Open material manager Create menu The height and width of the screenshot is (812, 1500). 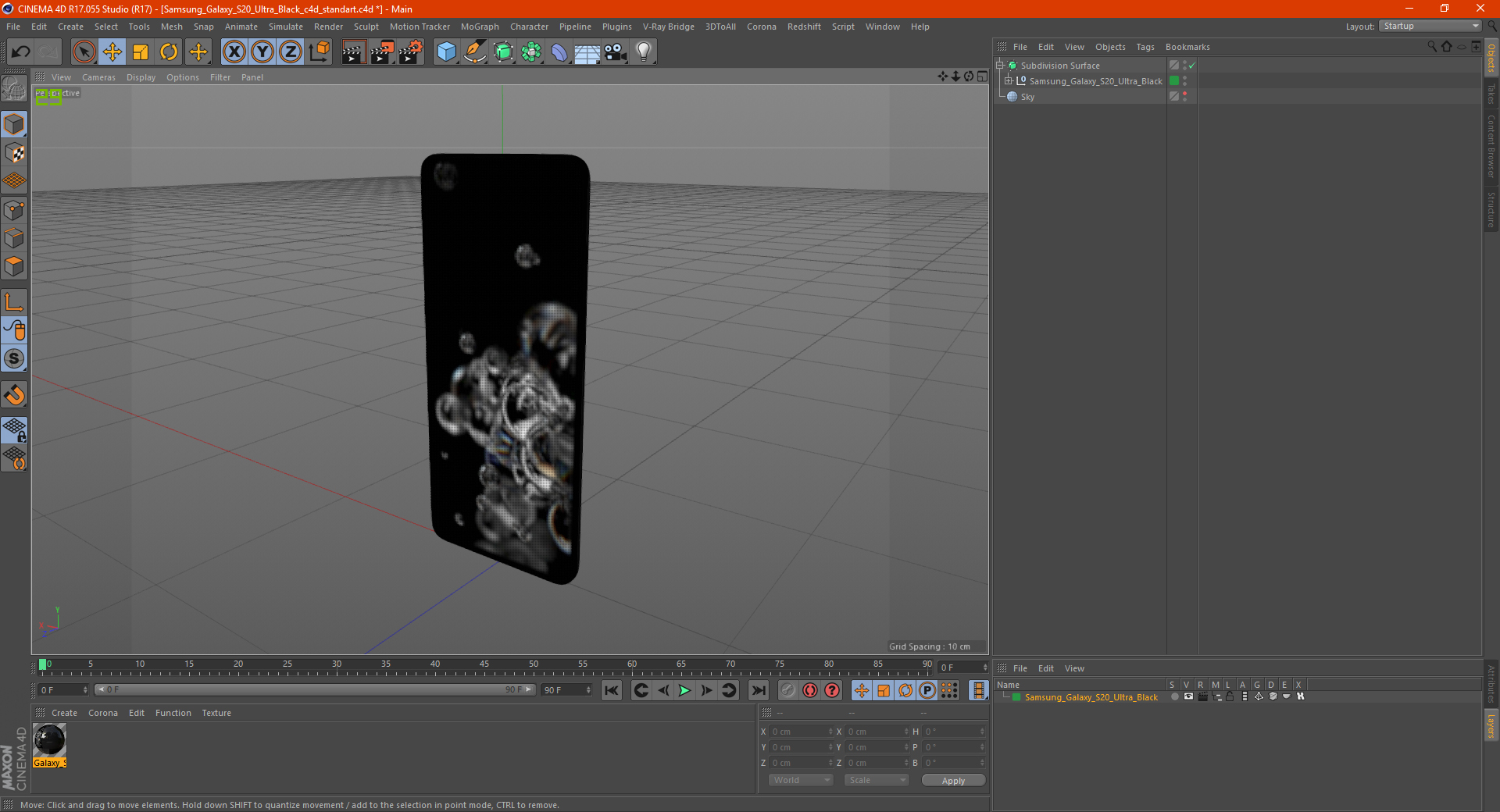coord(64,713)
